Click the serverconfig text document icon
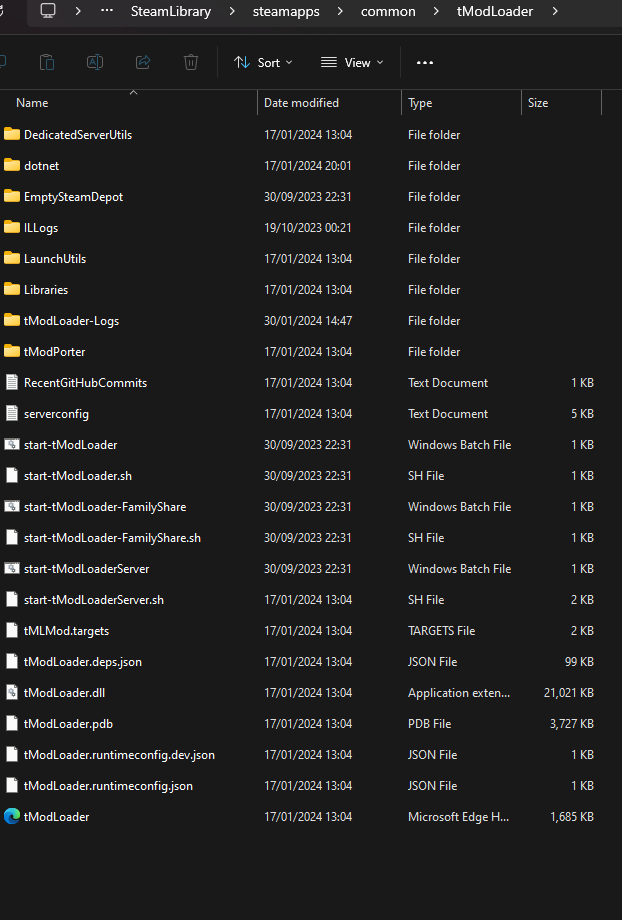Screen dimensions: 622x920 point(12,414)
